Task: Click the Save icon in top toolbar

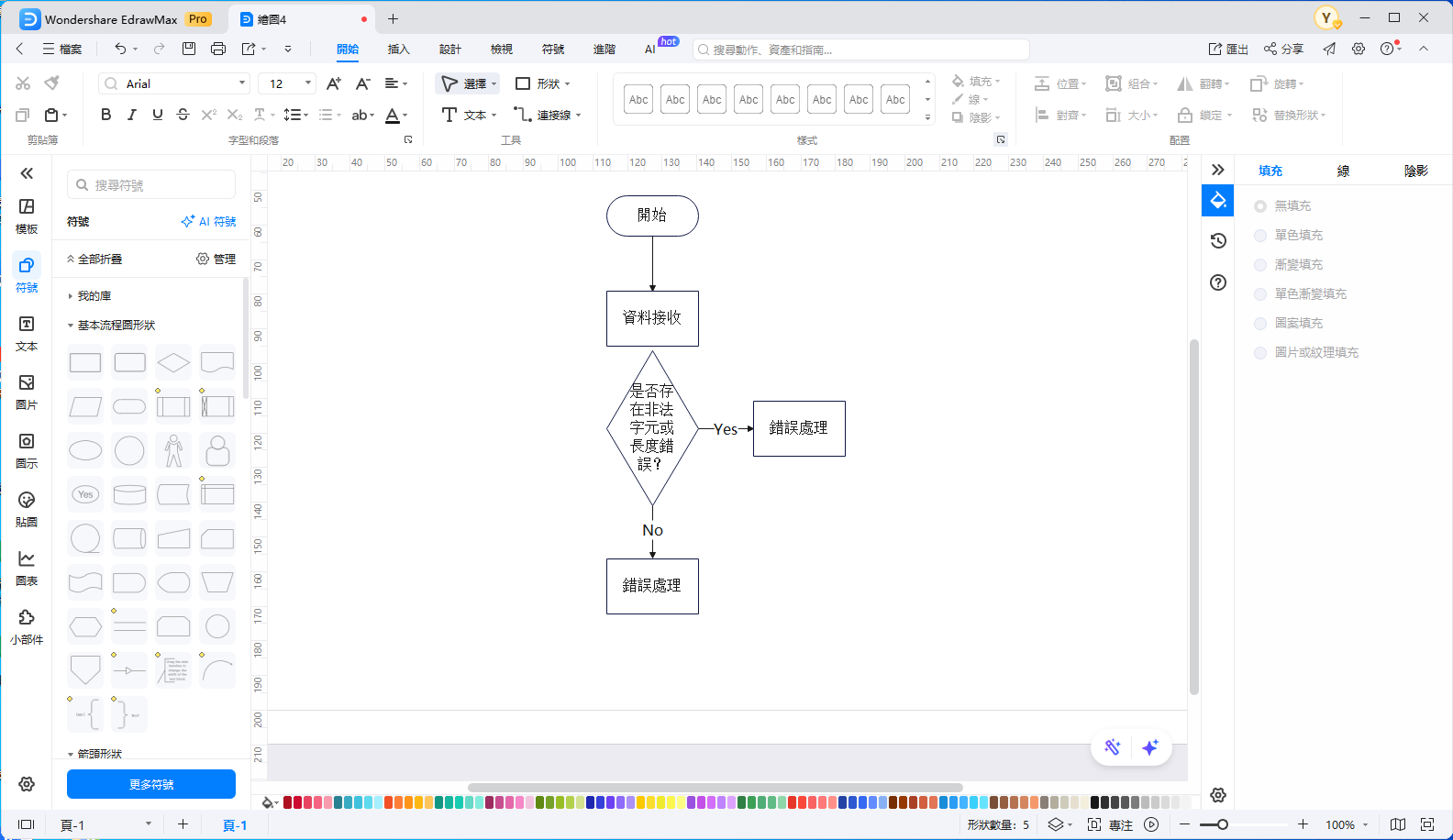Action: click(189, 49)
